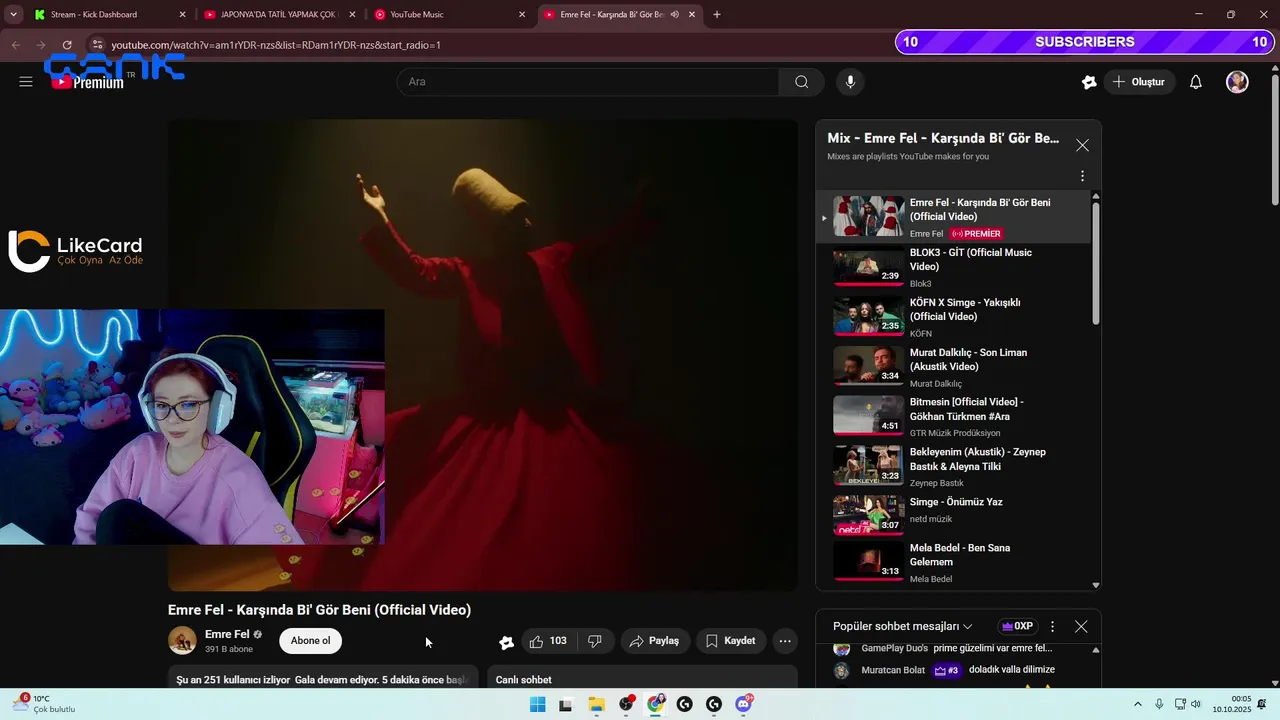Play Simge - Önümüz Yaz
This screenshot has height=720, width=1280.
[962, 516]
